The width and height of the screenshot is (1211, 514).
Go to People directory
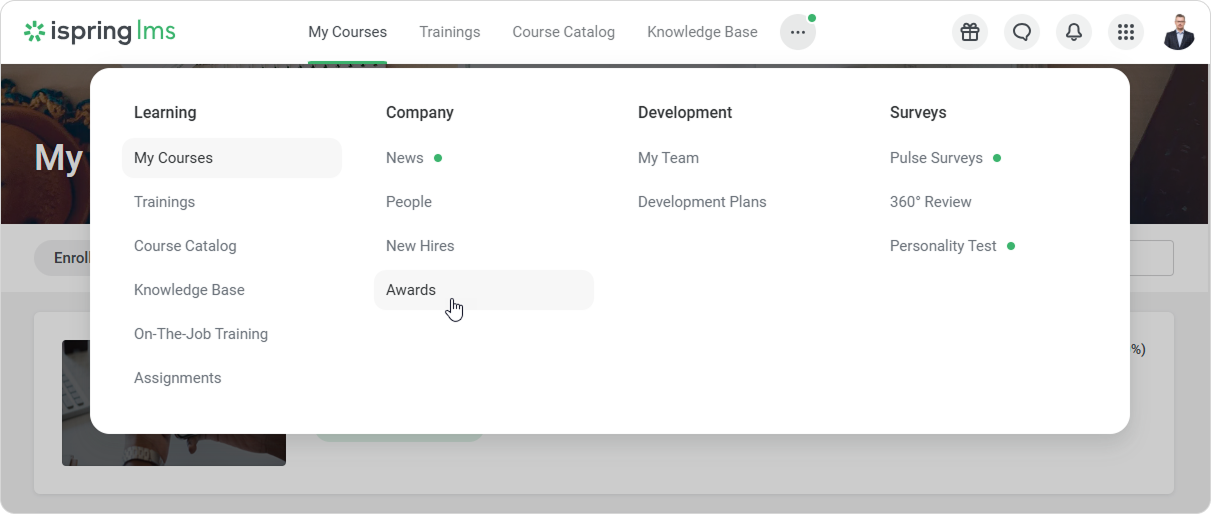(x=409, y=202)
